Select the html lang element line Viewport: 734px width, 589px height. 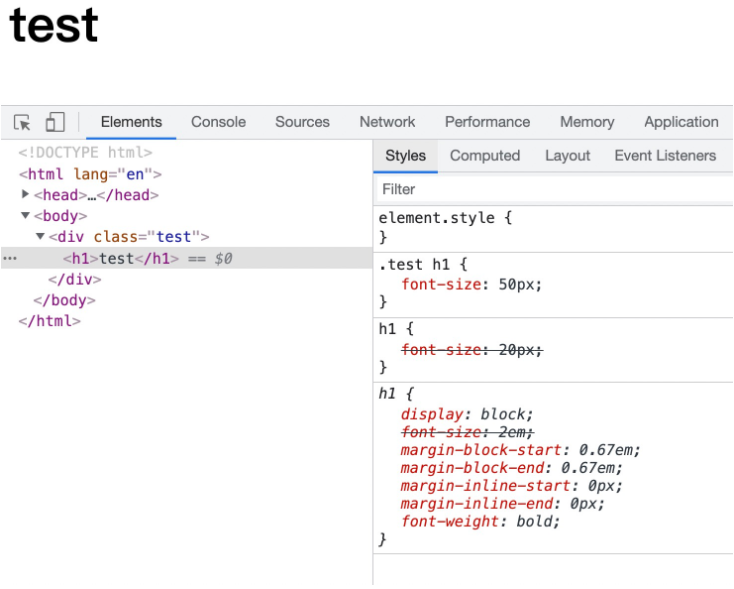click(90, 174)
